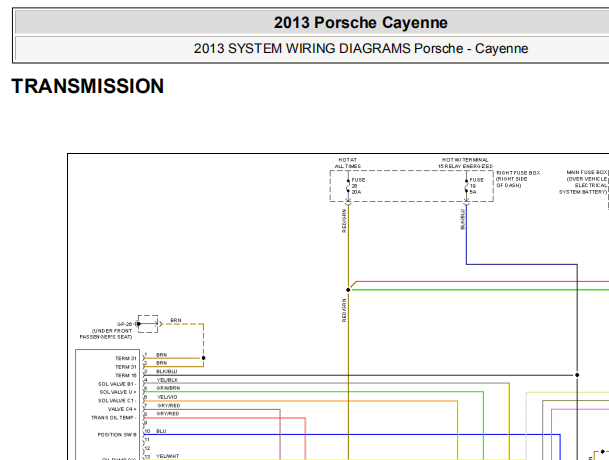Click the 'HOT AT ALL TIMES' label
Screen dimensions: 609x460
click(348, 163)
